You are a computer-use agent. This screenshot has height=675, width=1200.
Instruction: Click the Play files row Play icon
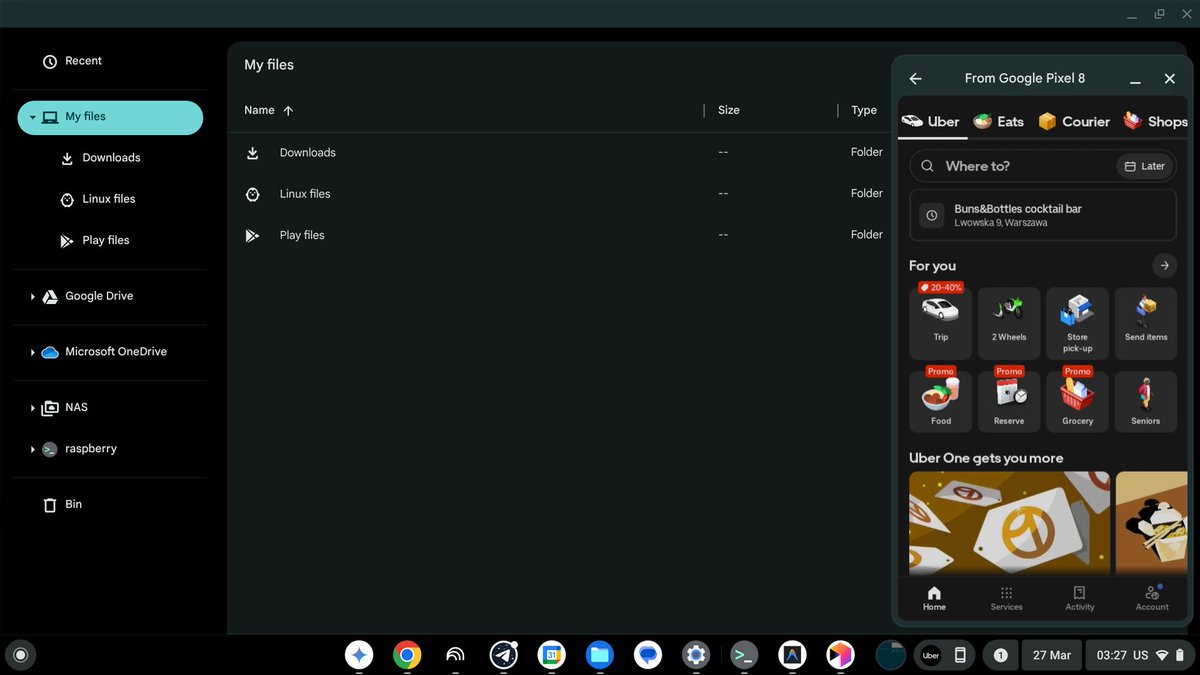point(253,235)
